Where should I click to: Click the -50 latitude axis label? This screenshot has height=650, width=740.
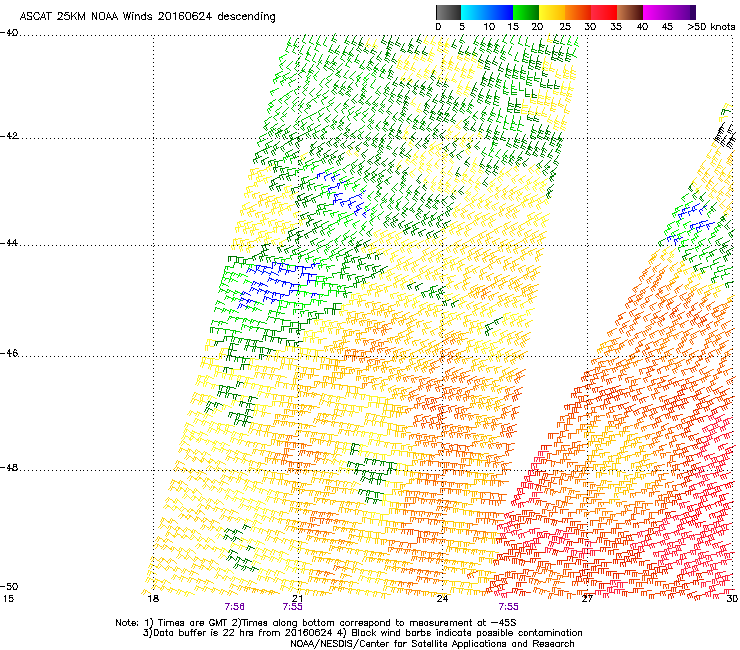9,587
